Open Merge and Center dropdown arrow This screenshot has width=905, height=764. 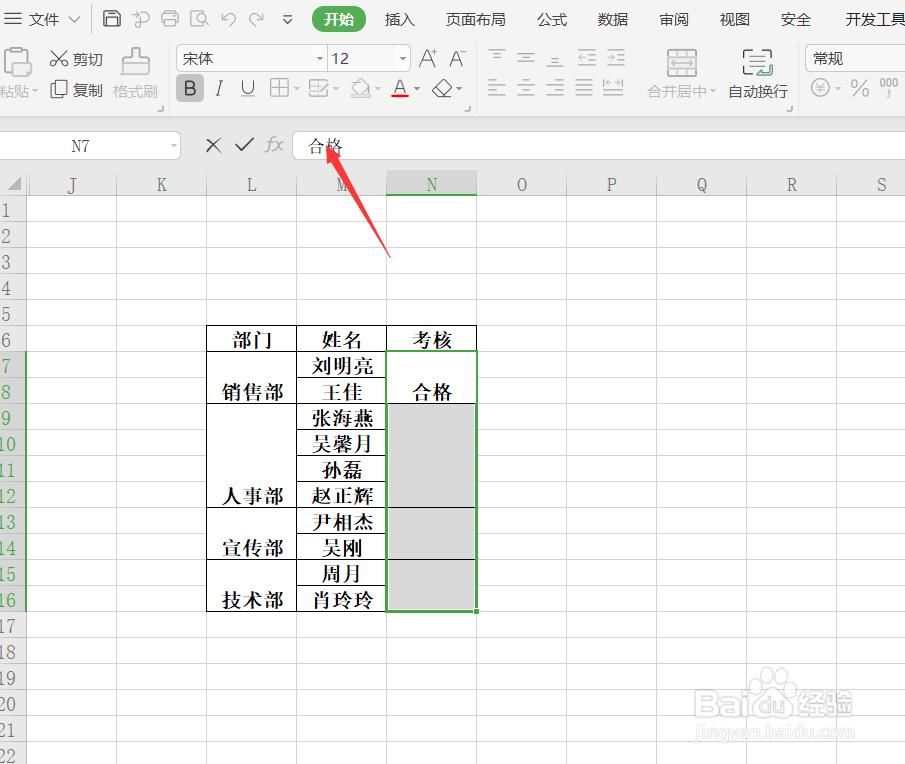coord(713,91)
